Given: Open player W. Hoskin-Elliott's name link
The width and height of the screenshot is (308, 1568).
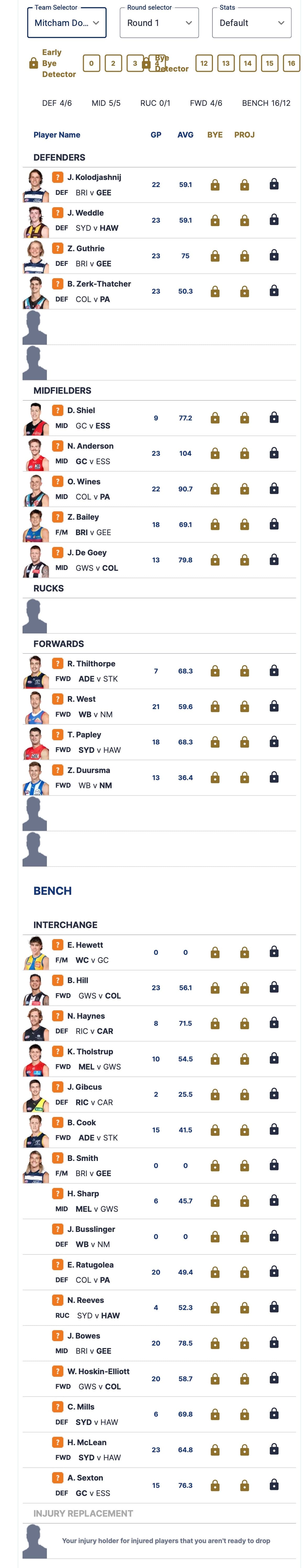Looking at the screenshot, I should (98, 1371).
